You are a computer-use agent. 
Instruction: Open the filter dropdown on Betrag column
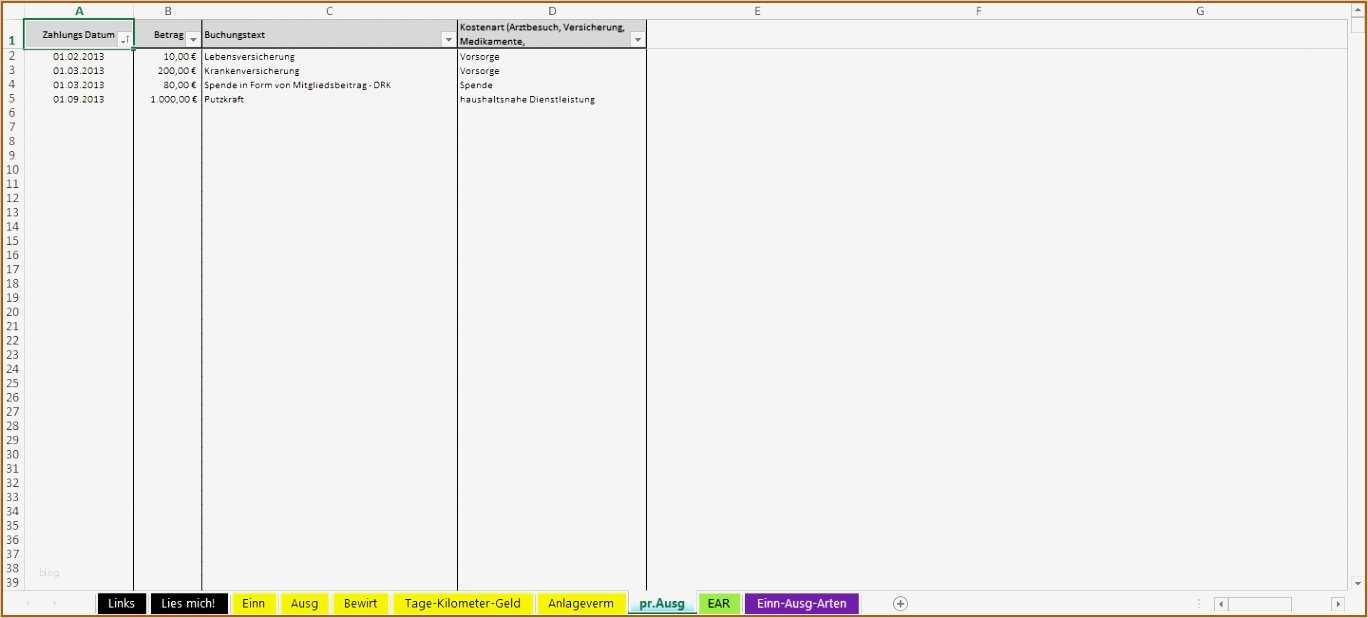tap(190, 40)
